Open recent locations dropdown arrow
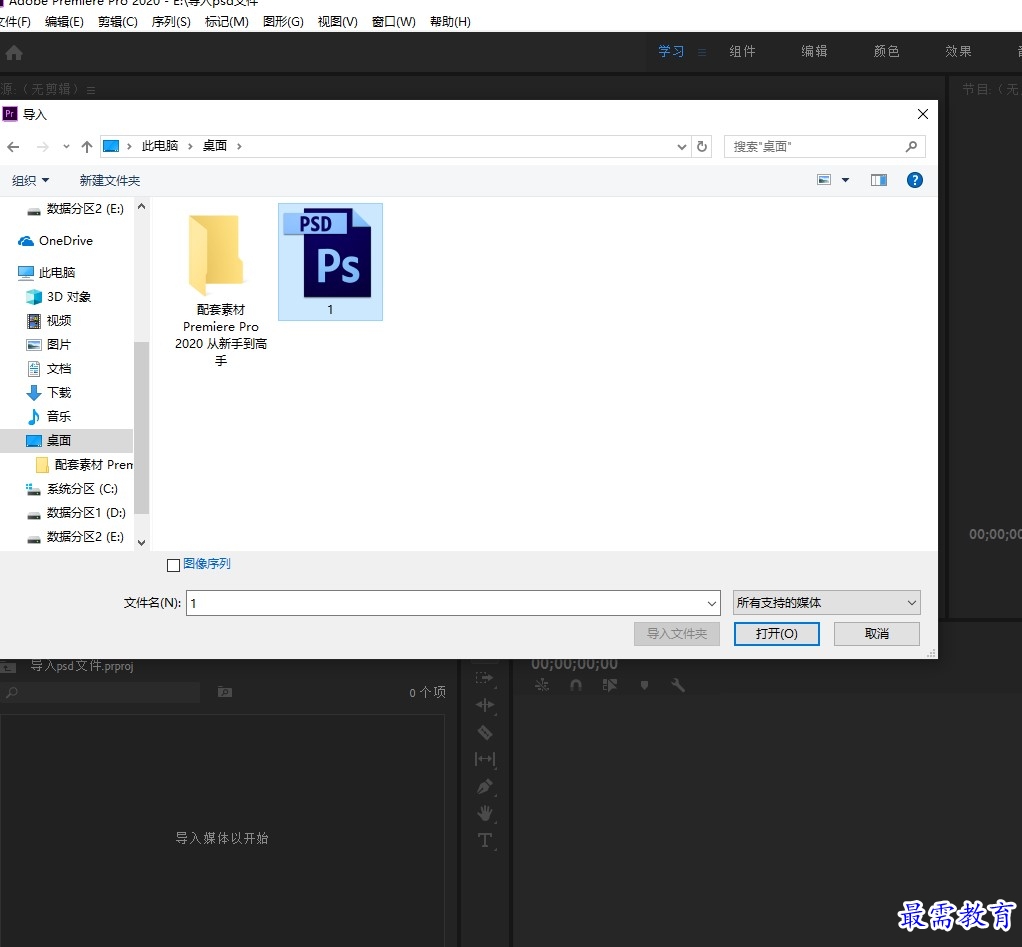1022x947 pixels. (66, 147)
